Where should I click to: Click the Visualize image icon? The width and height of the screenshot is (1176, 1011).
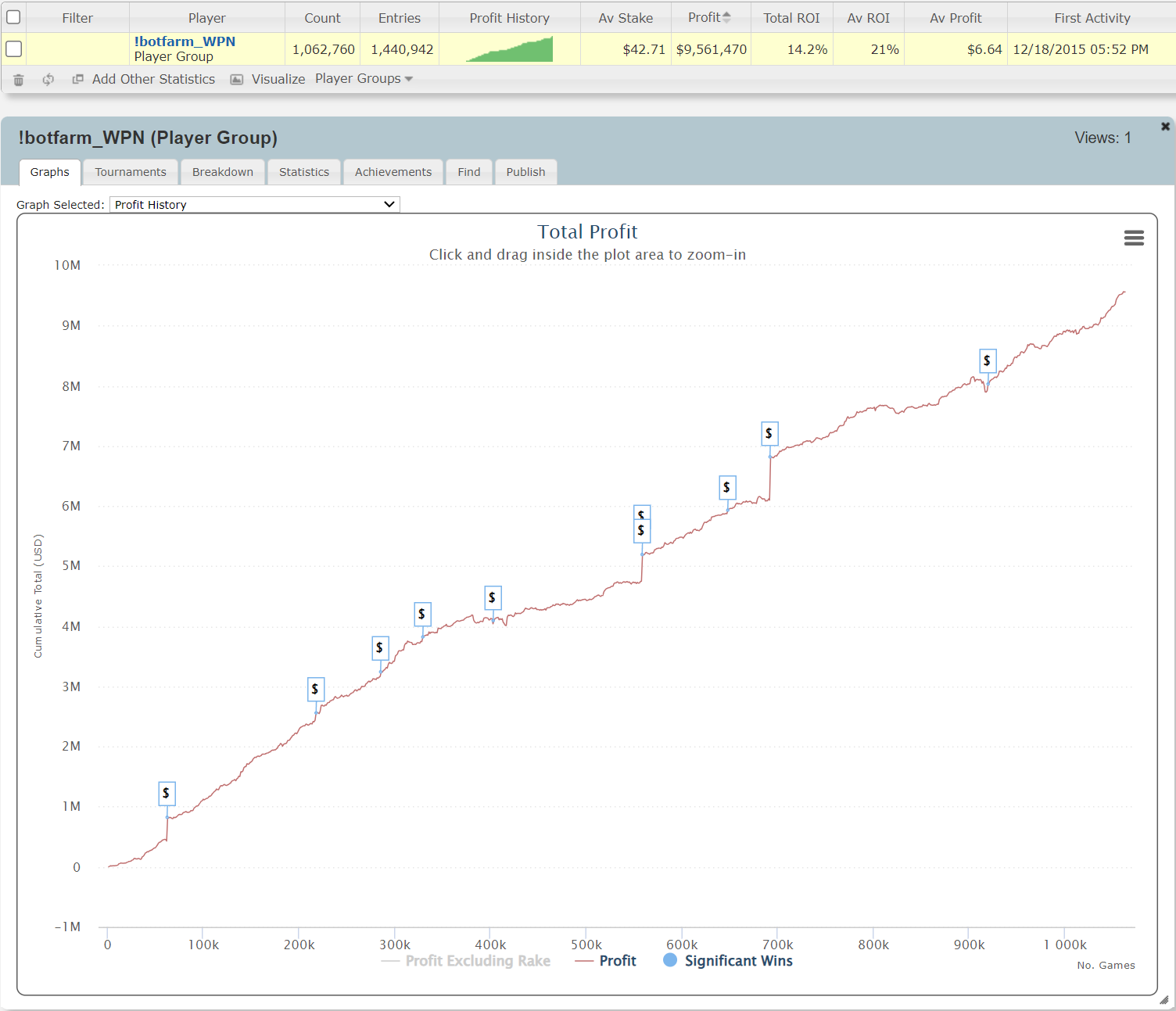237,80
